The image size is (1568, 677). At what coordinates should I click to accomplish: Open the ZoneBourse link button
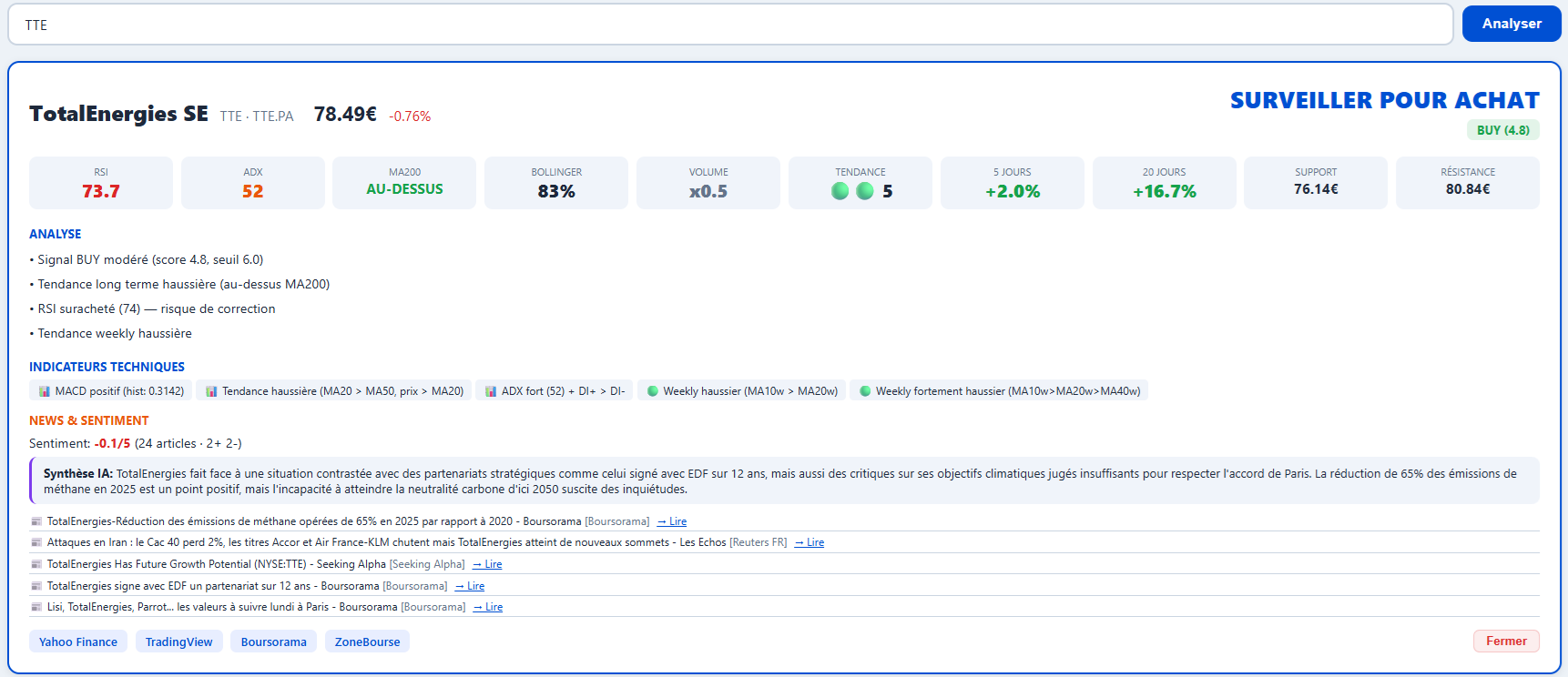click(368, 642)
